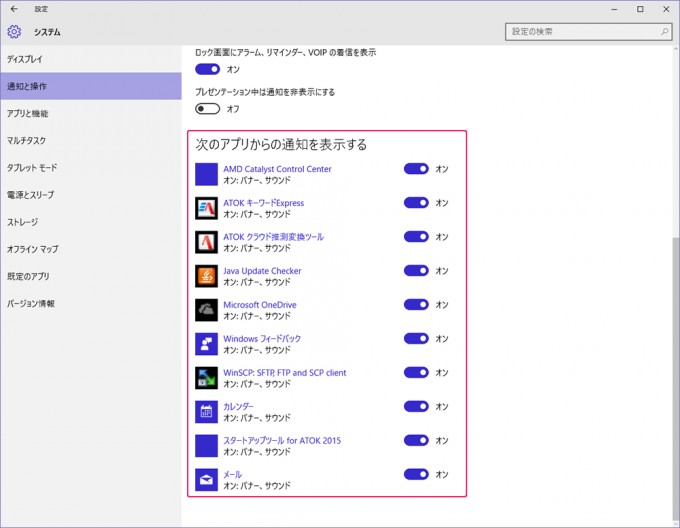Click the メール envelope icon
Image resolution: width=680 pixels, height=528 pixels.
206,479
